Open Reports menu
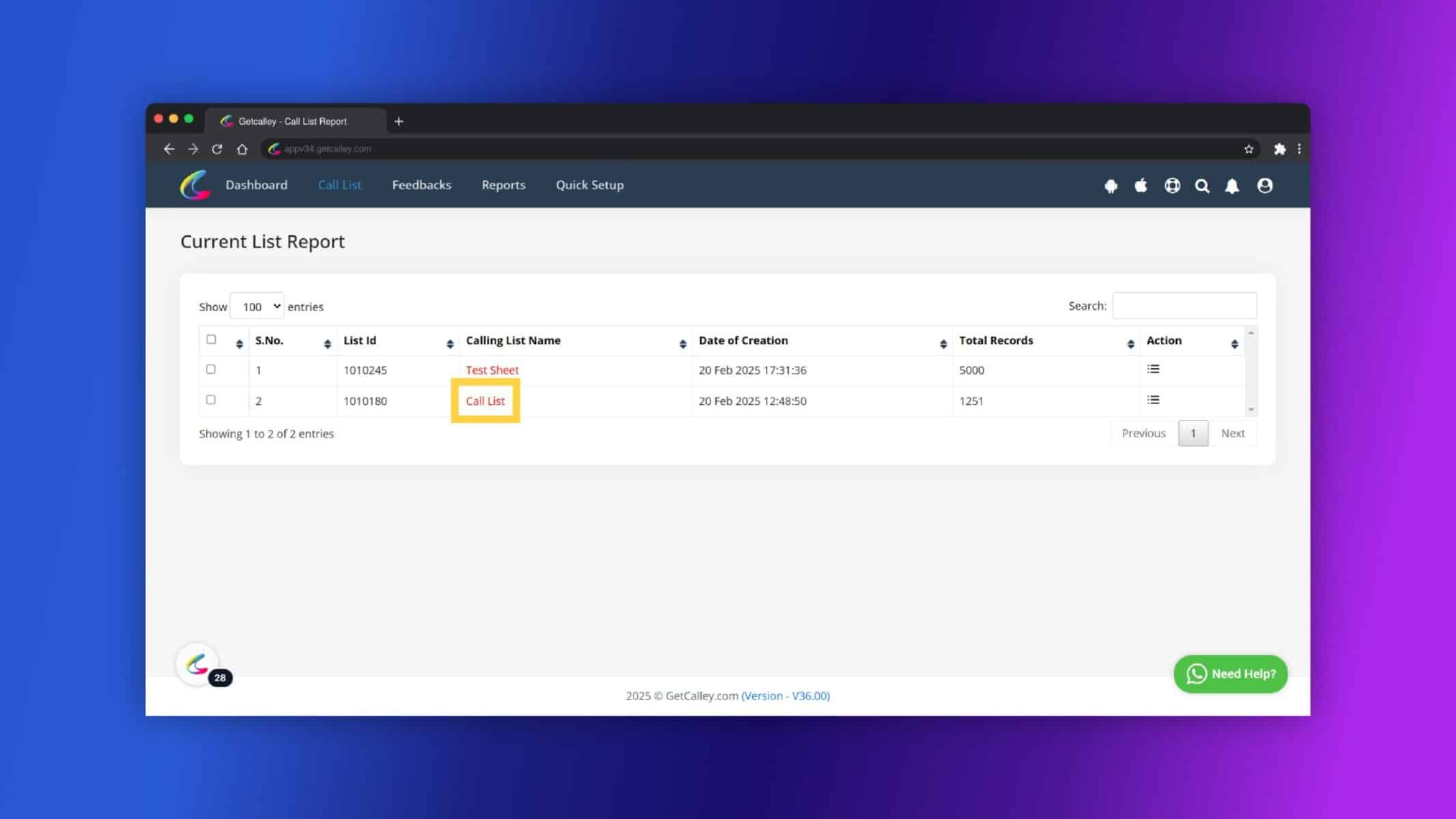 [503, 185]
